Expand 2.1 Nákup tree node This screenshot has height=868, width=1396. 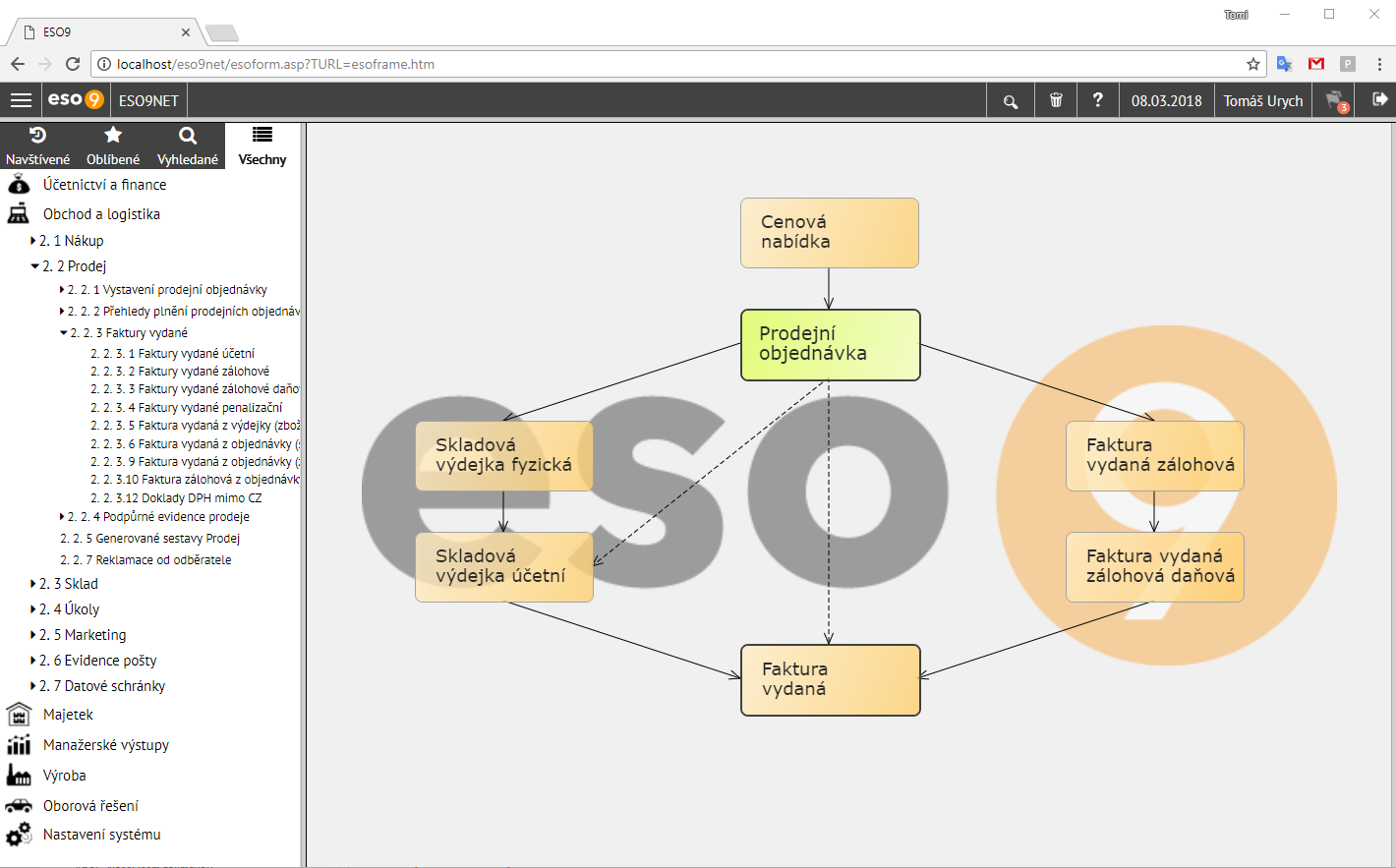[33, 240]
